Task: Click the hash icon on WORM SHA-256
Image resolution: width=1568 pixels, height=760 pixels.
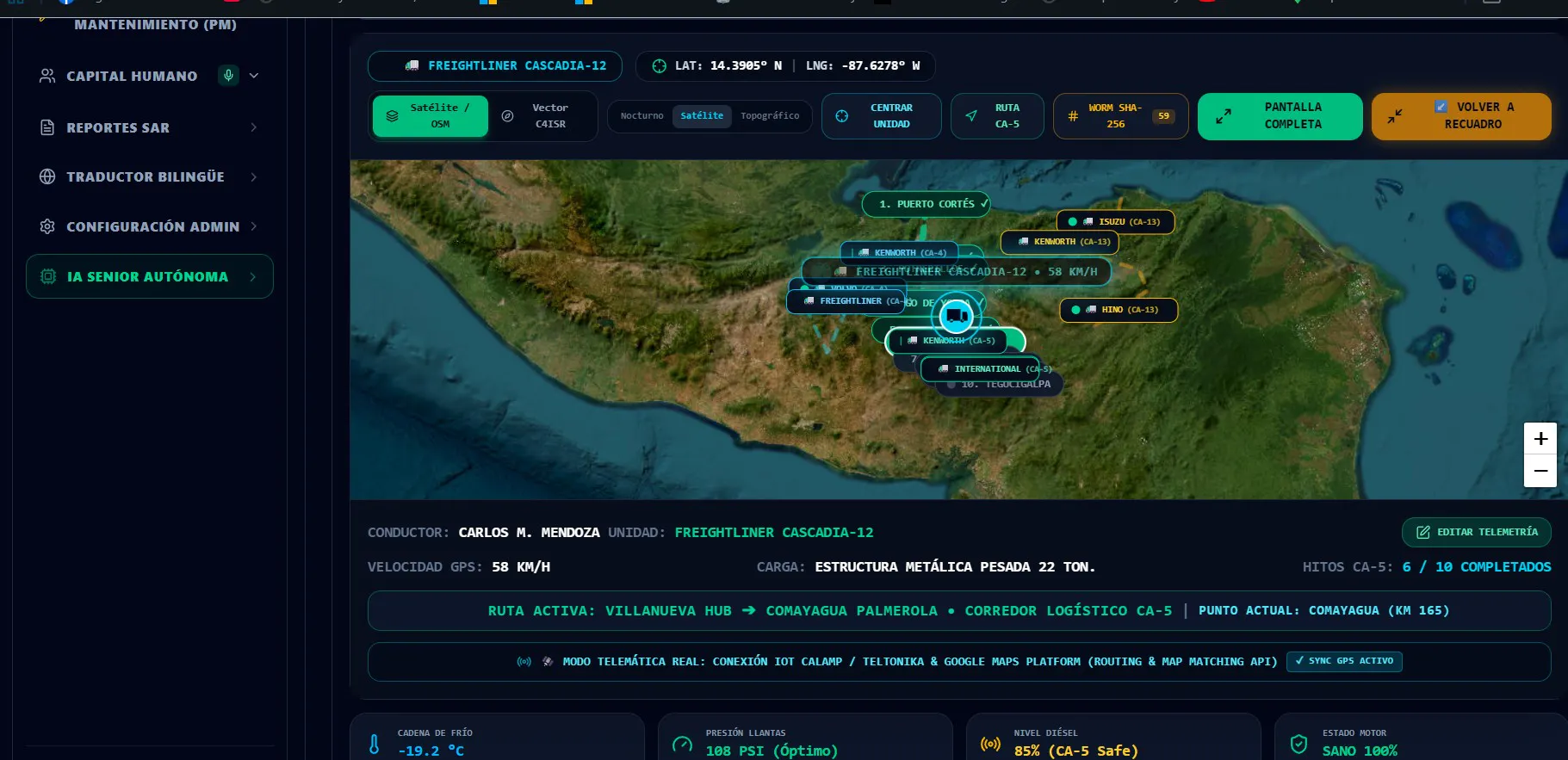Action: 1073,116
